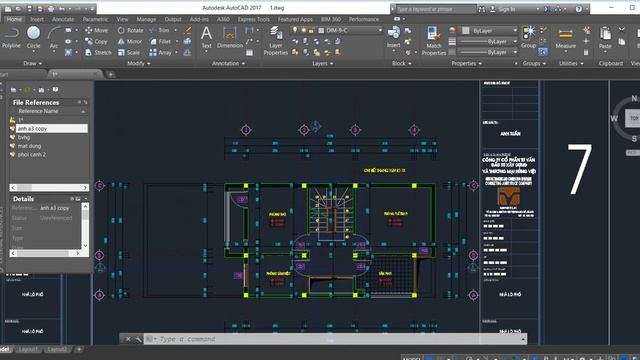This screenshot has width=640, height=360.
Task: Open the View ribbon tab
Action: point(122,19)
